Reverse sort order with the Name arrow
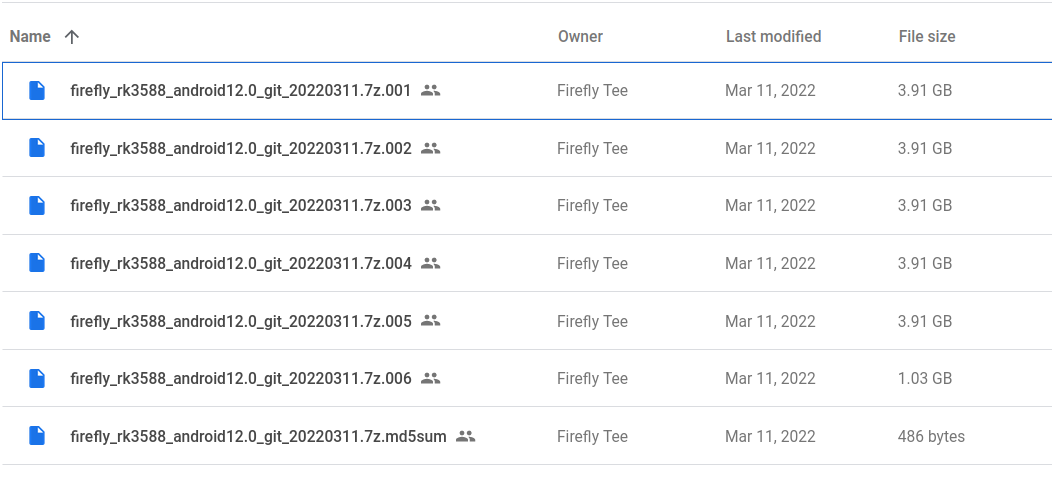The height and width of the screenshot is (491, 1052). coord(72,37)
